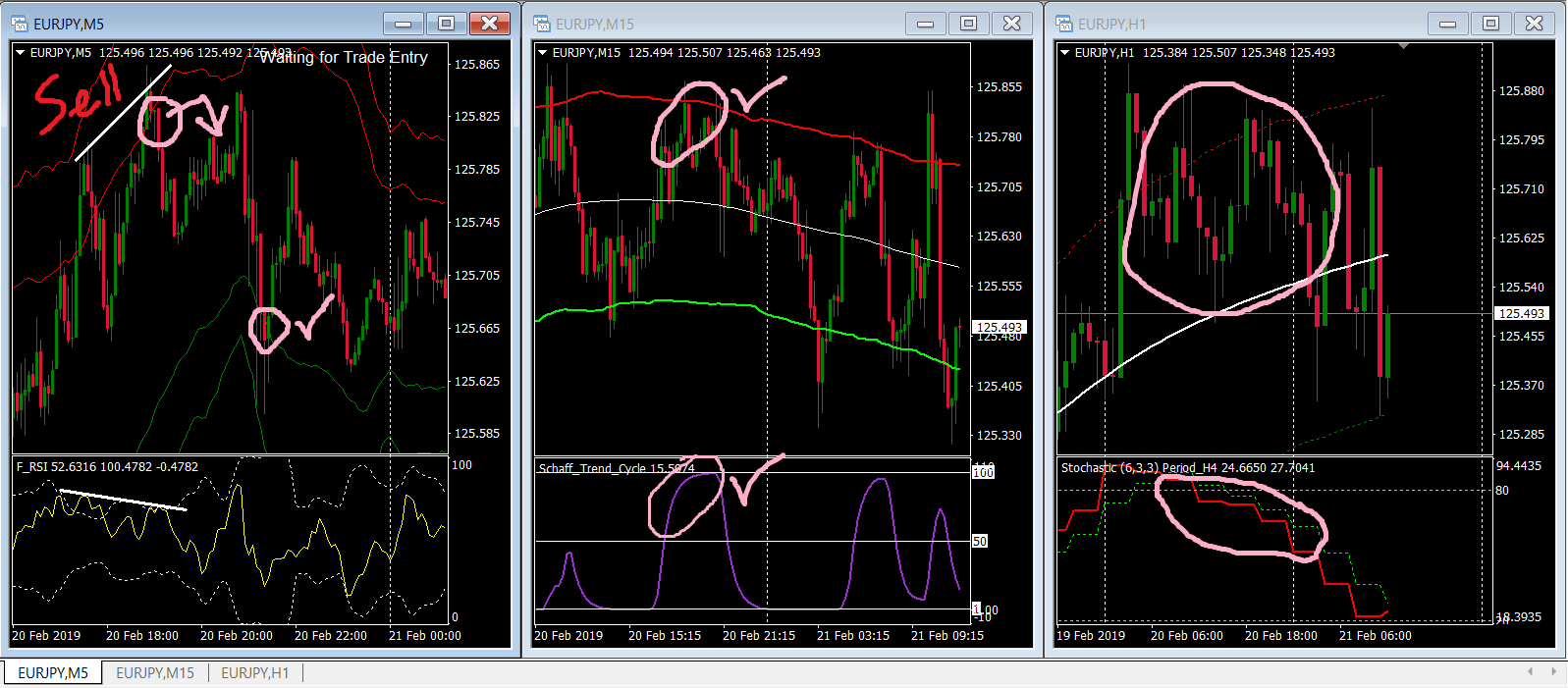
Task: Close the EURJPY,H1 chart window
Action: point(1534,24)
